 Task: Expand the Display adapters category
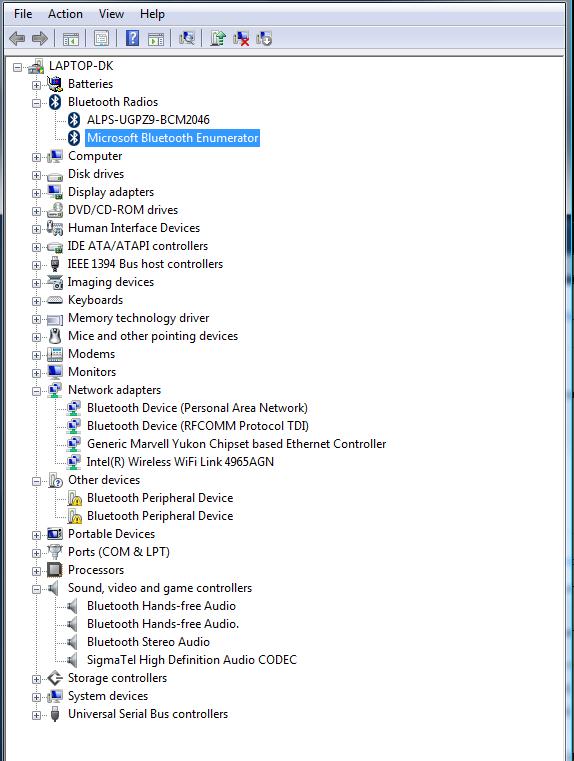pyautogui.click(x=36, y=193)
